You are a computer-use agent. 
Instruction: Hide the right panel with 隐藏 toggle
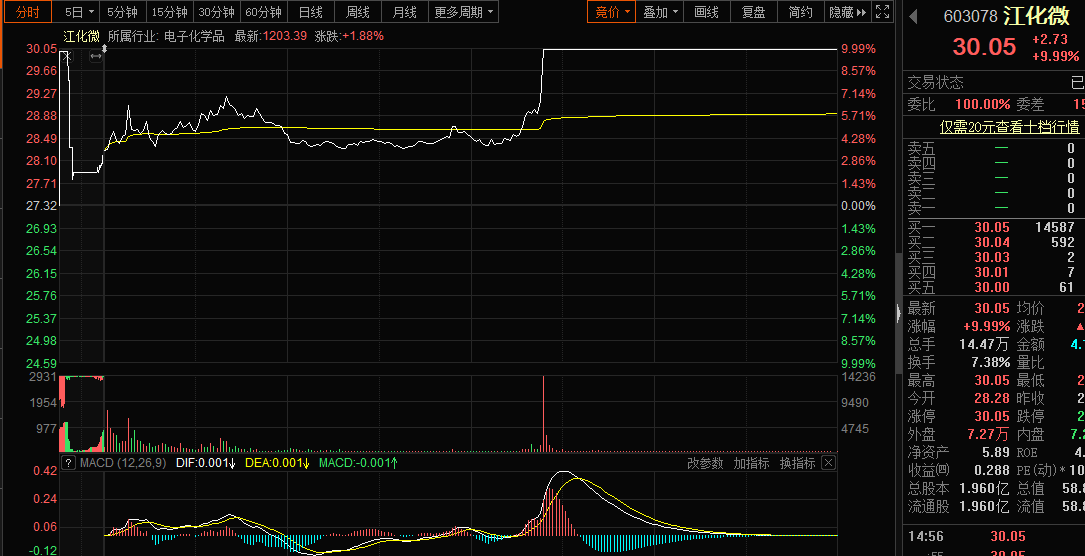pyautogui.click(x=846, y=12)
